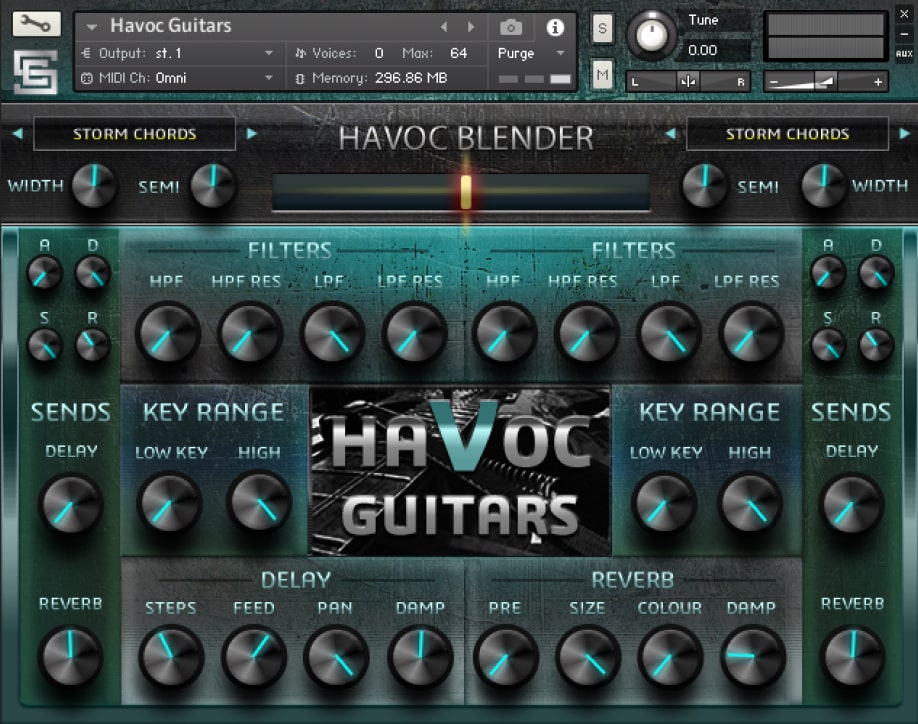
Task: Select next left layer sound arrow
Action: [252, 133]
